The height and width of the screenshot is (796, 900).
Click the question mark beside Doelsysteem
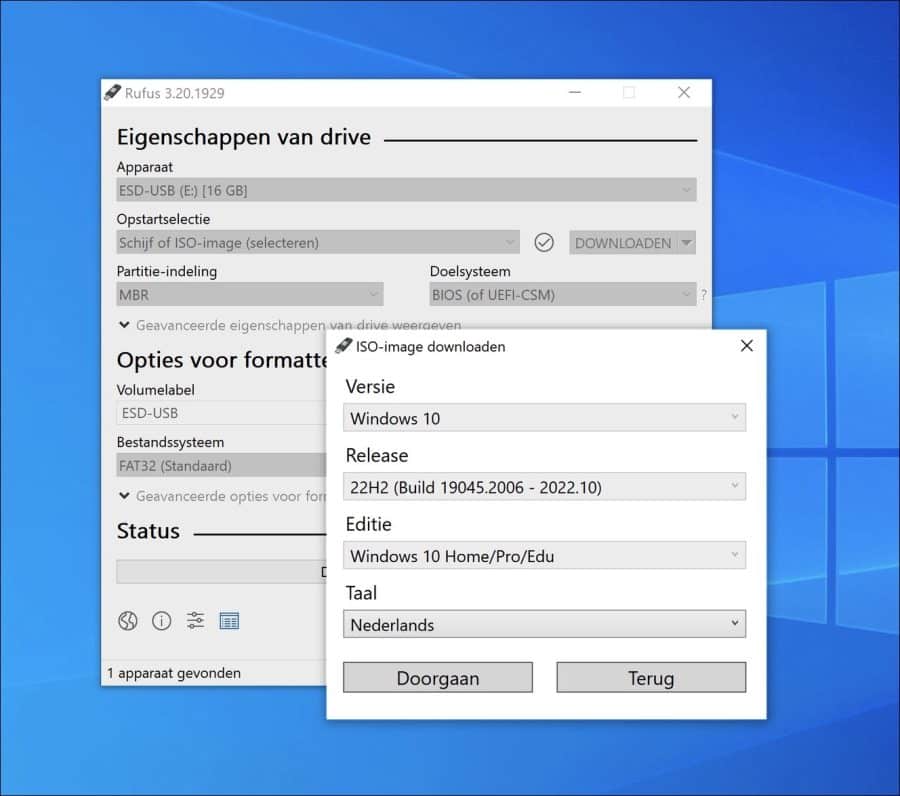(704, 295)
